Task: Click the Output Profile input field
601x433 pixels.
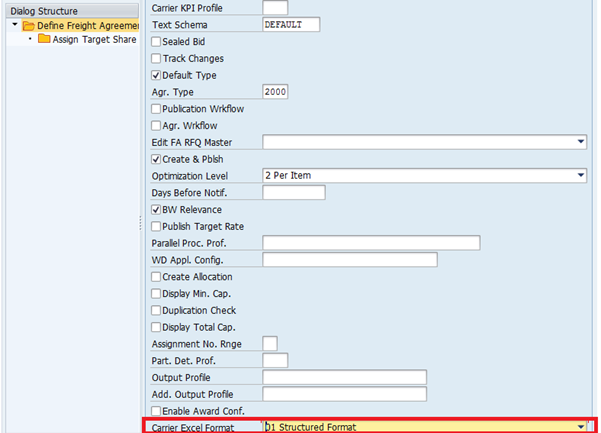Action: tap(344, 377)
